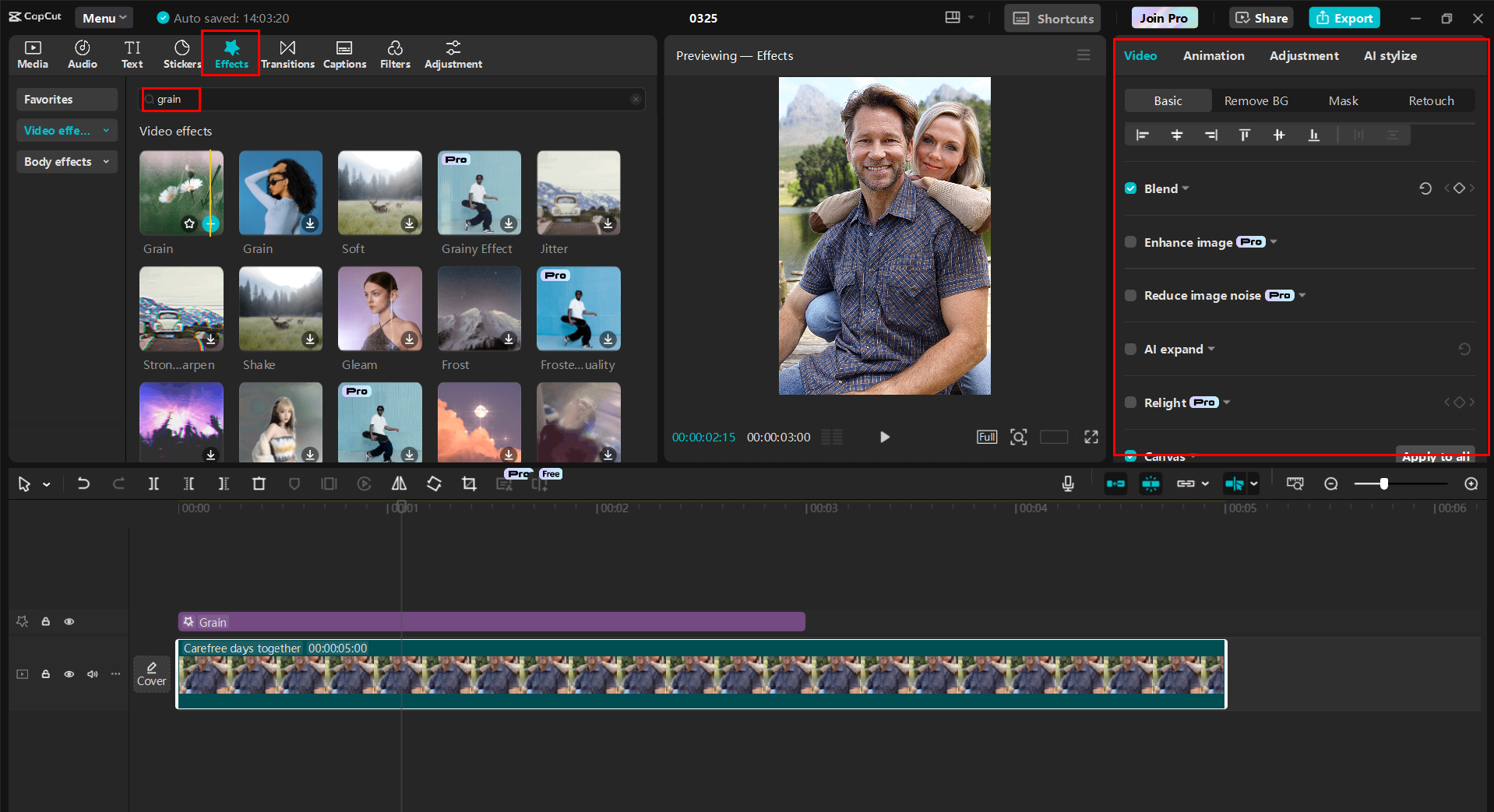The image size is (1494, 812).
Task: Toggle visibility of the video track
Action: click(x=69, y=674)
